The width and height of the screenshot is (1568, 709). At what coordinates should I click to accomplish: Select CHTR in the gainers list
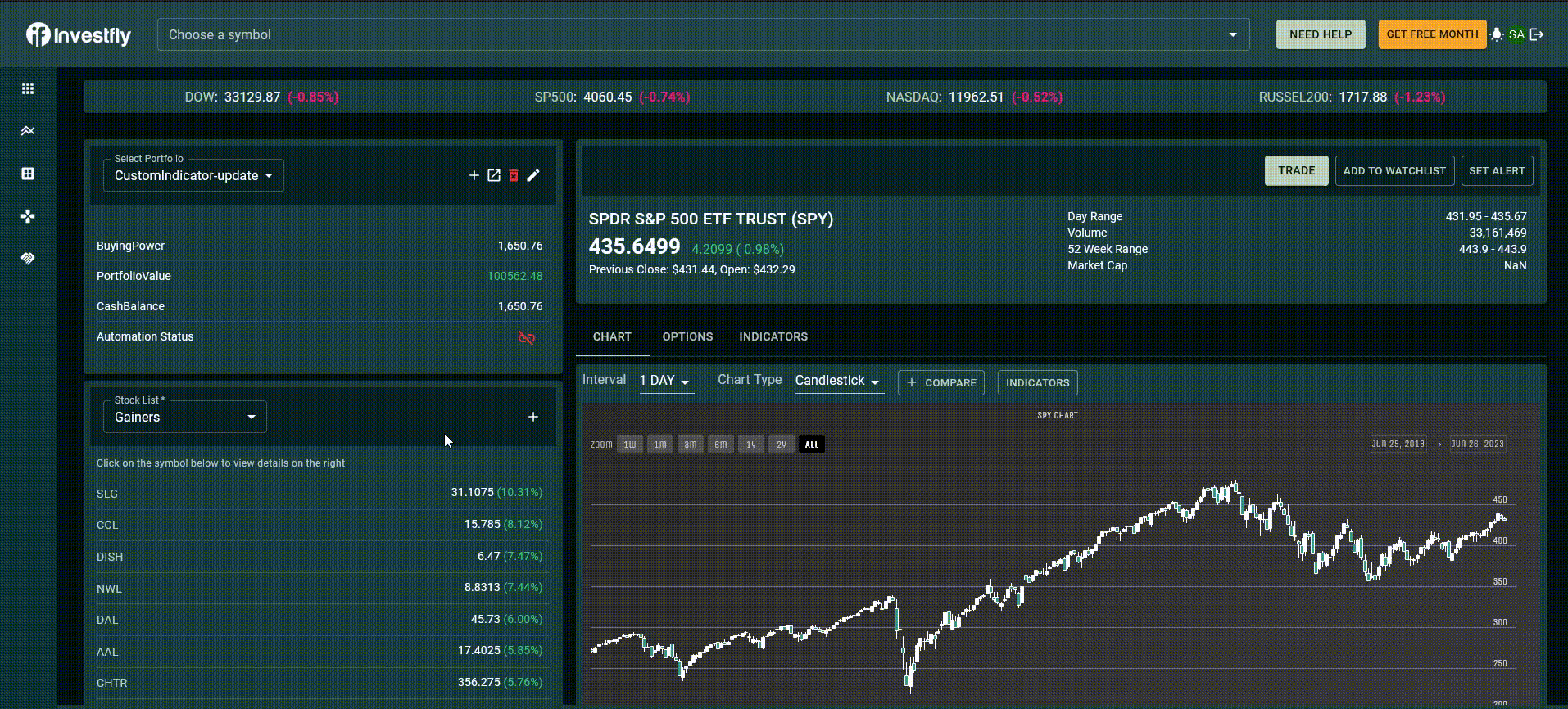112,683
